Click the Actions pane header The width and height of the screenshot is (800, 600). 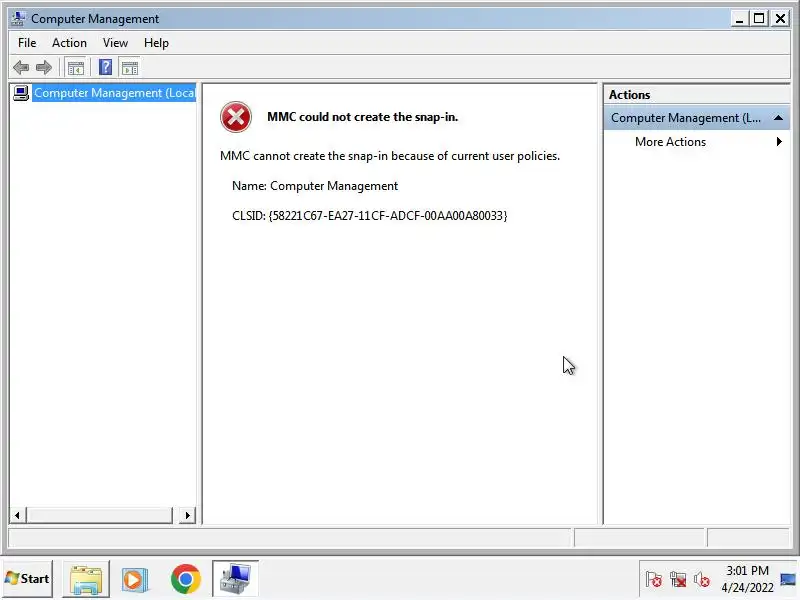point(696,95)
